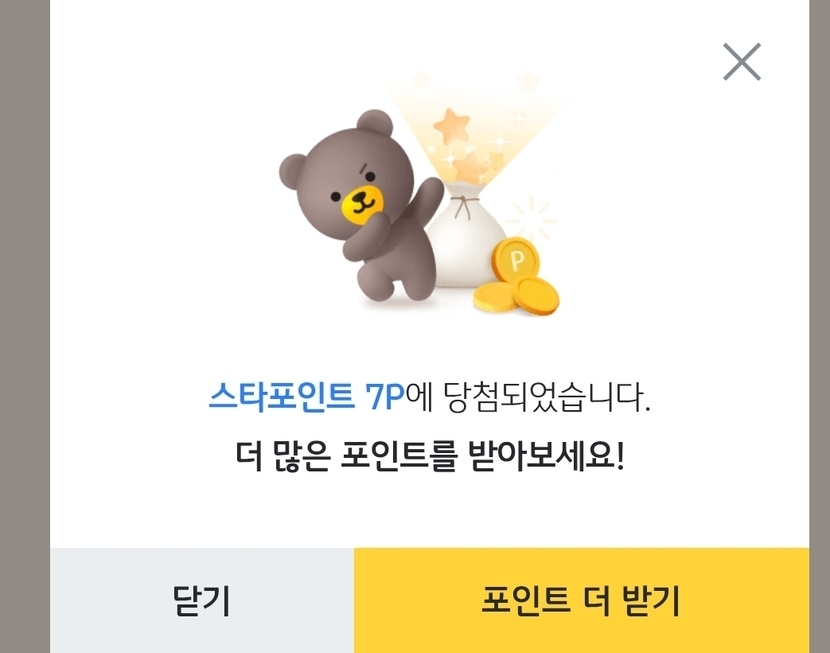
Task: Click the sparkle burst beside the coin
Action: pos(531,218)
